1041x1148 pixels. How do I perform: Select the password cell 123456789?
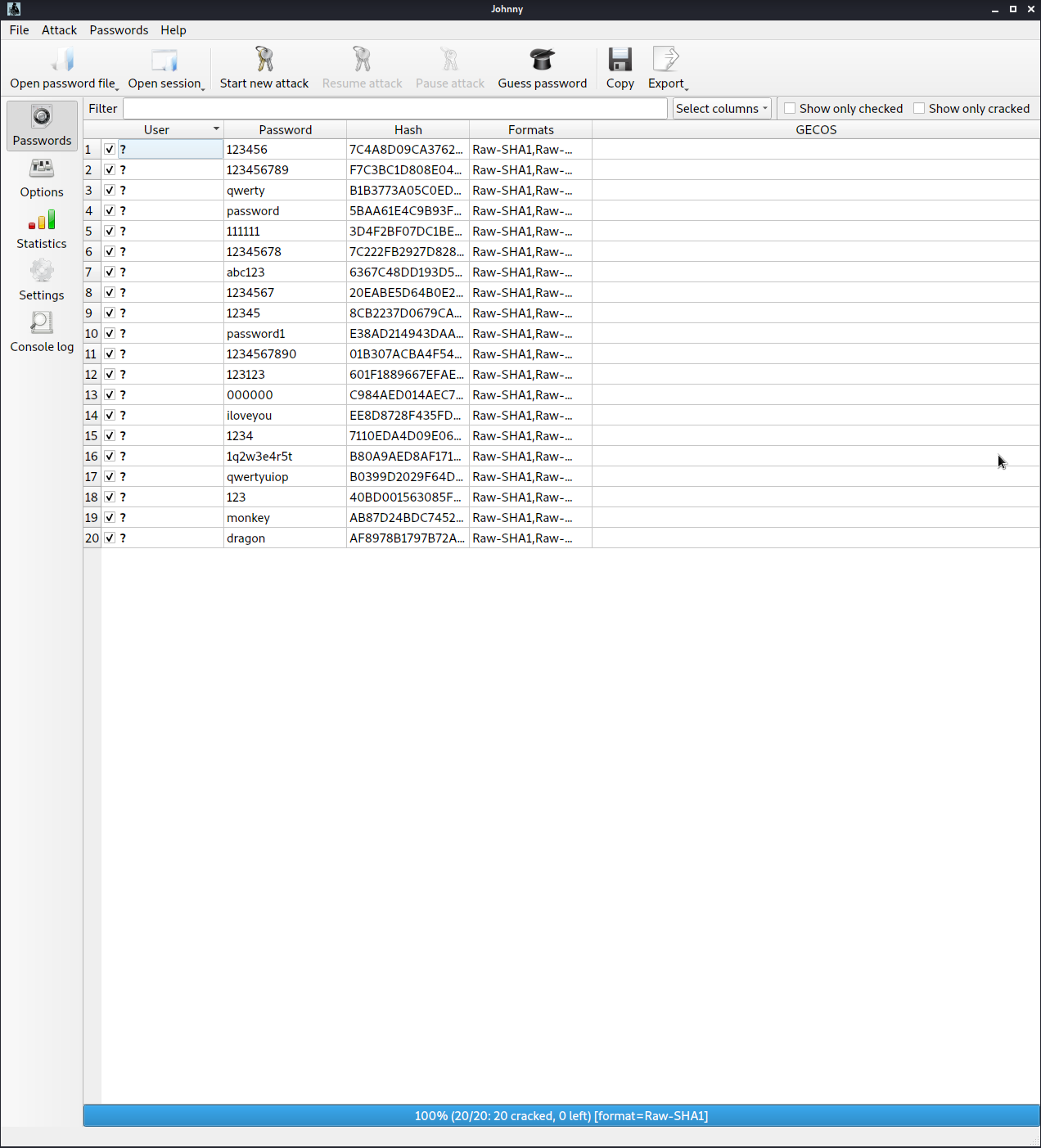click(285, 169)
